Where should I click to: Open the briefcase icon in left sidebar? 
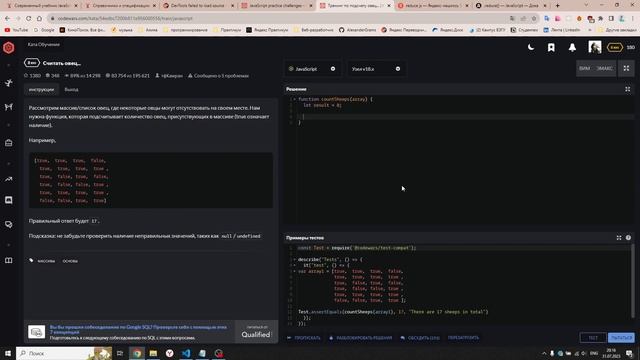pos(9,143)
